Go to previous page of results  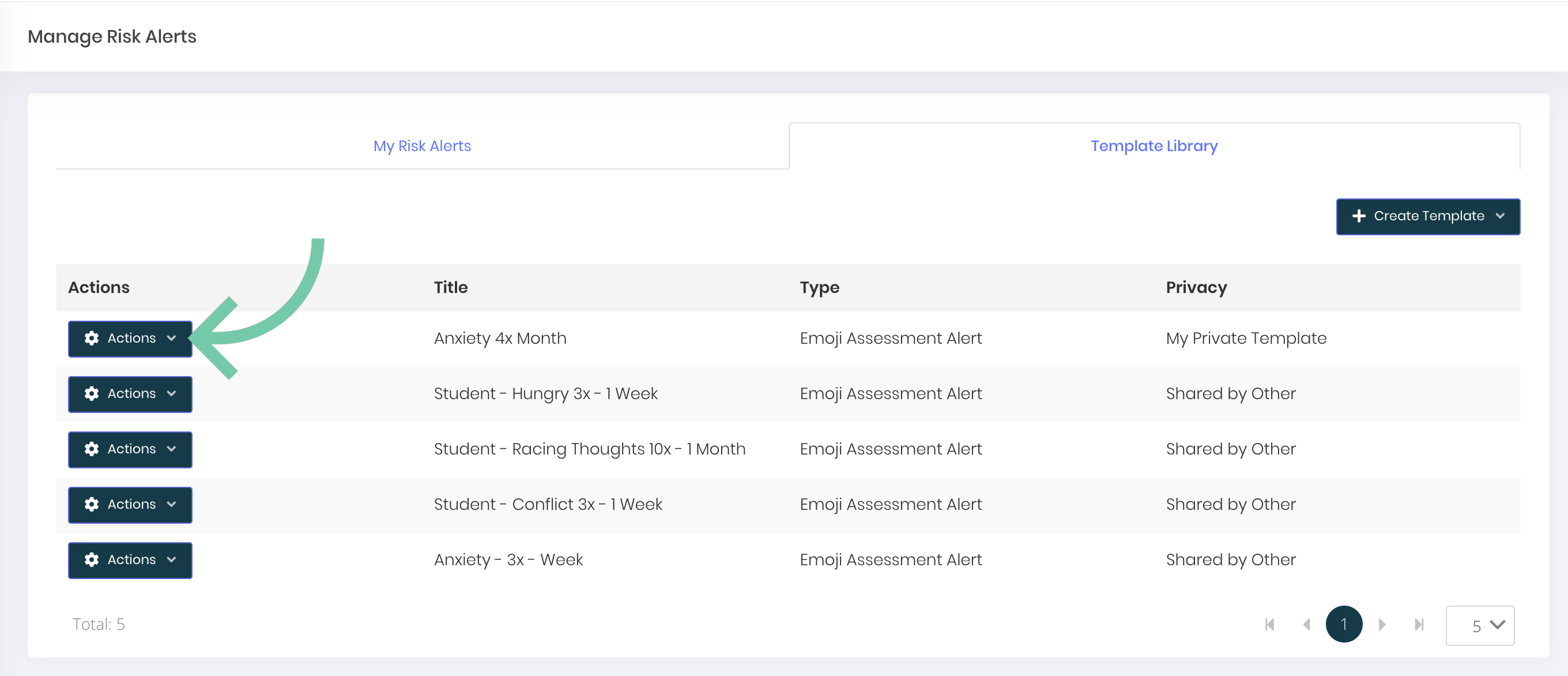[x=1306, y=625]
